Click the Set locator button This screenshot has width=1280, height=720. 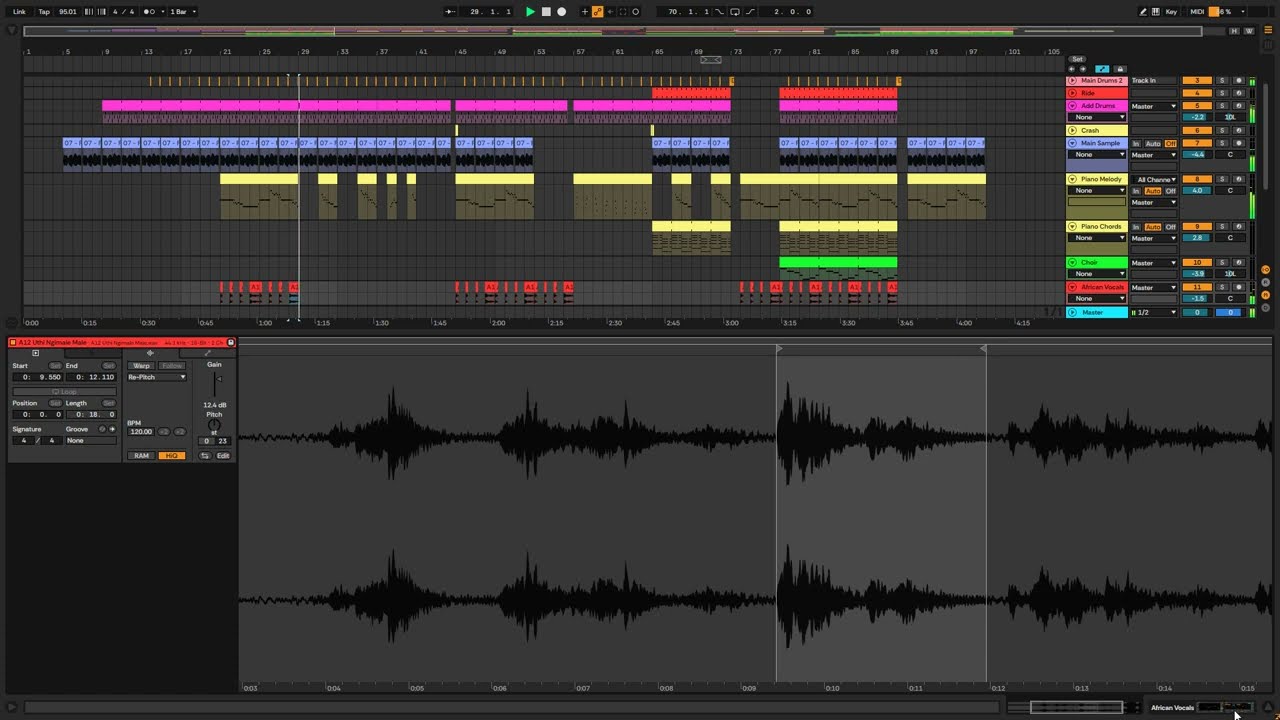click(x=1078, y=59)
